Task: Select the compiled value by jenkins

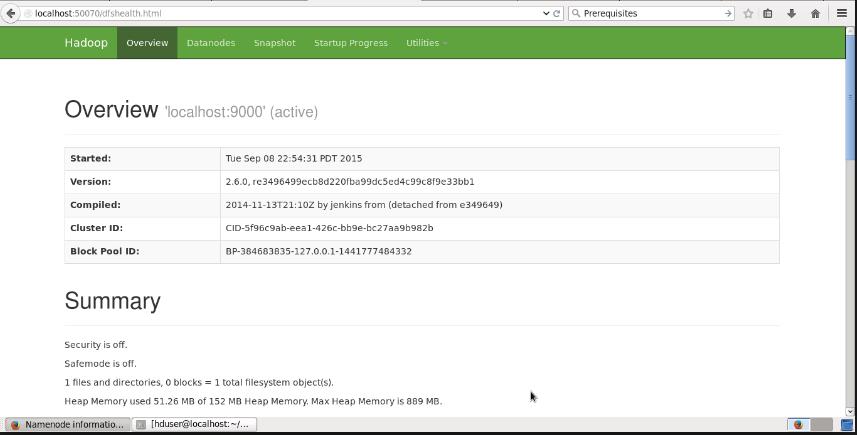Action: pos(364,205)
